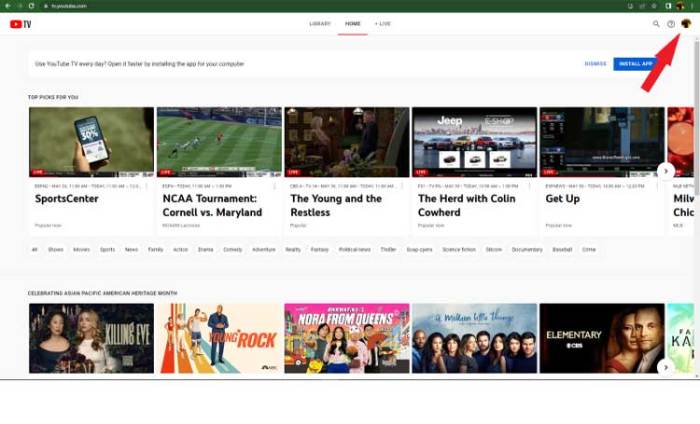Go back with the browser back arrow
The width and height of the screenshot is (700, 424).
tap(8, 6)
